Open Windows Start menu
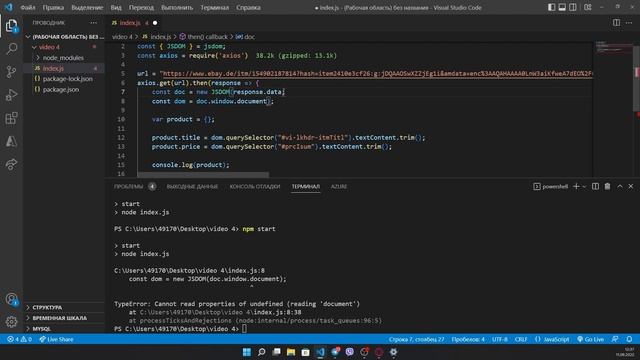Image resolution: width=640 pixels, height=360 pixels. pos(247,352)
